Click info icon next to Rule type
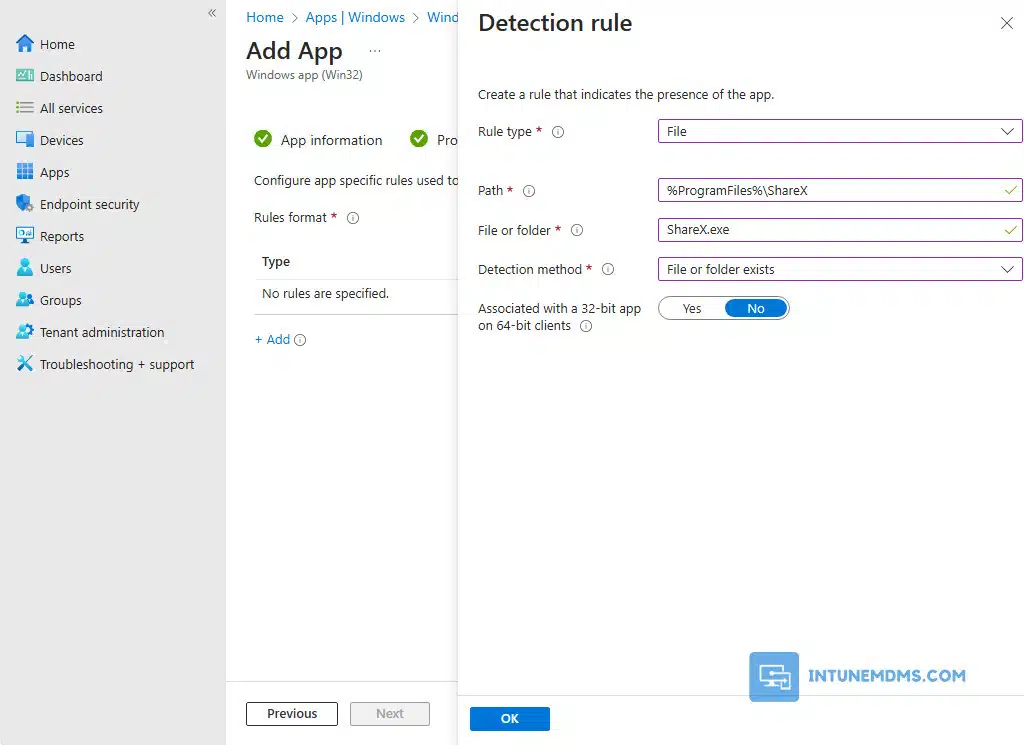1024x745 pixels. (558, 132)
